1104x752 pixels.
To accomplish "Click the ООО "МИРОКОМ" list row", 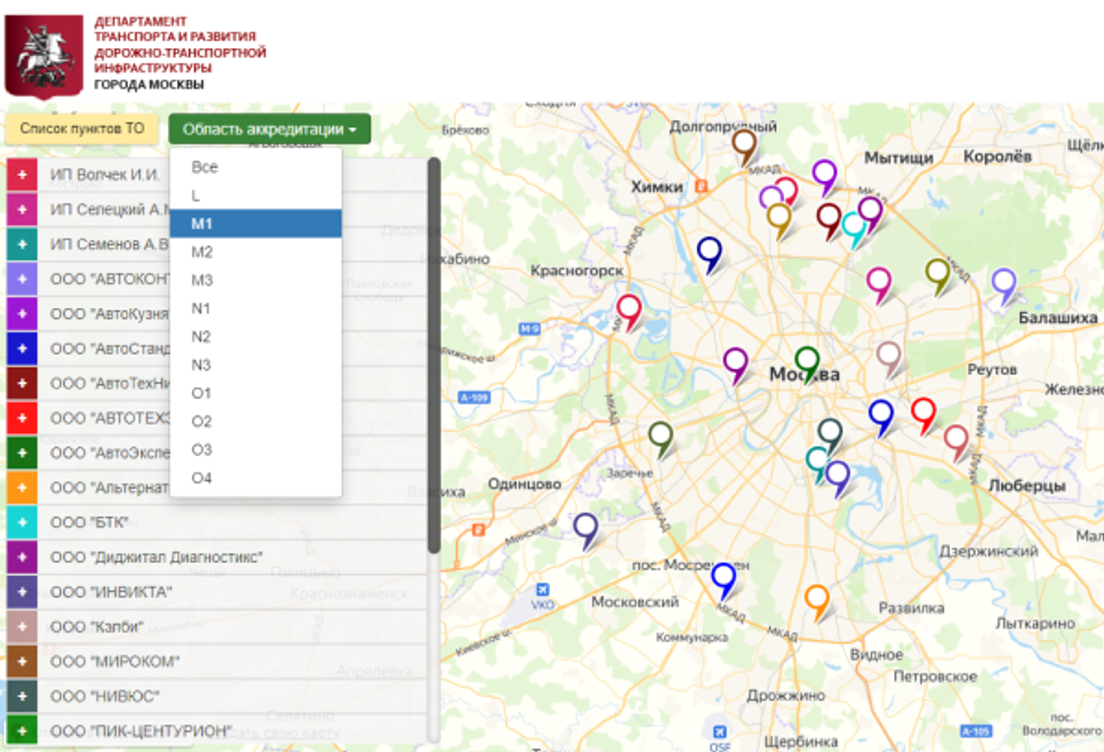I will 217,661.
